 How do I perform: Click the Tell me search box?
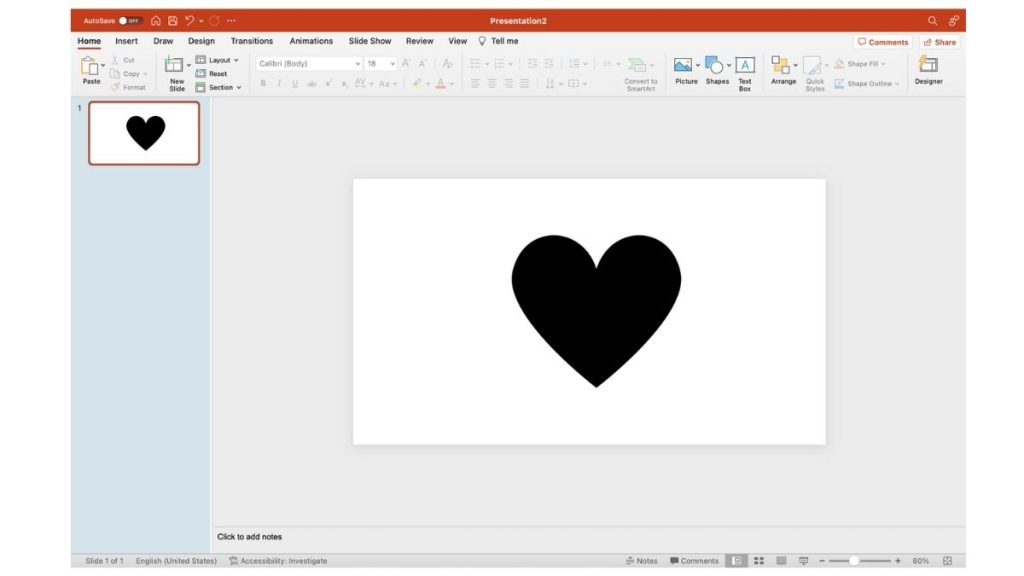(498, 40)
